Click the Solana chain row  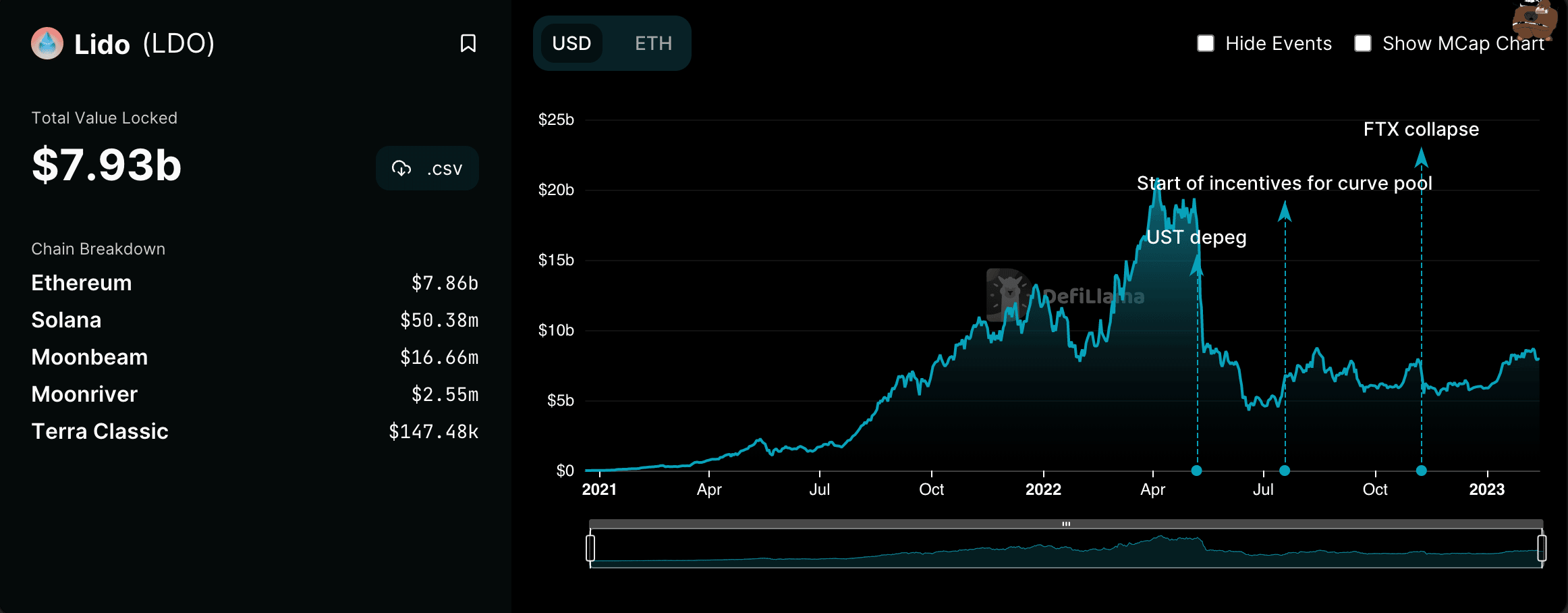tap(255, 320)
